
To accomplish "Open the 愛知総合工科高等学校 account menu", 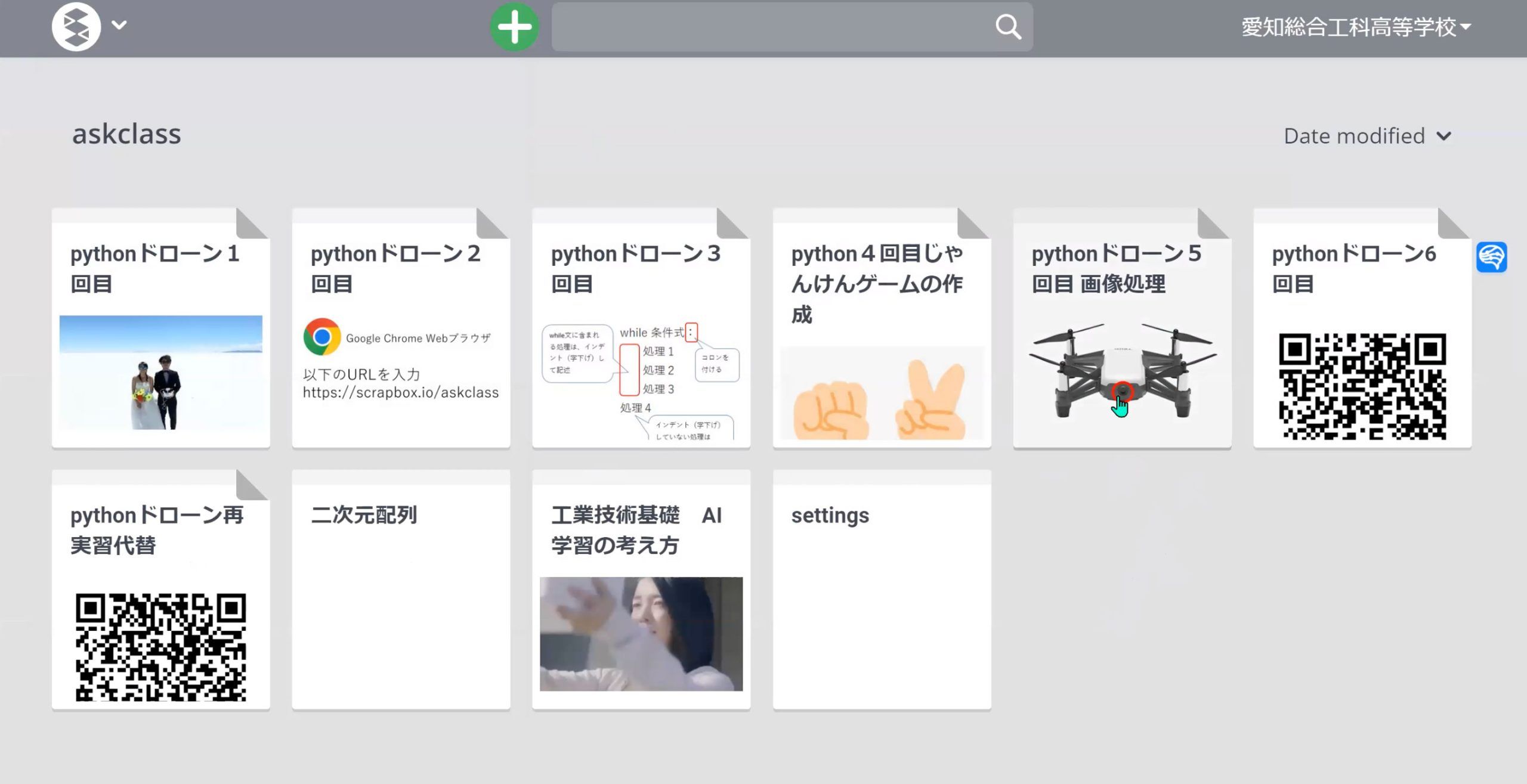I will (x=1356, y=27).
